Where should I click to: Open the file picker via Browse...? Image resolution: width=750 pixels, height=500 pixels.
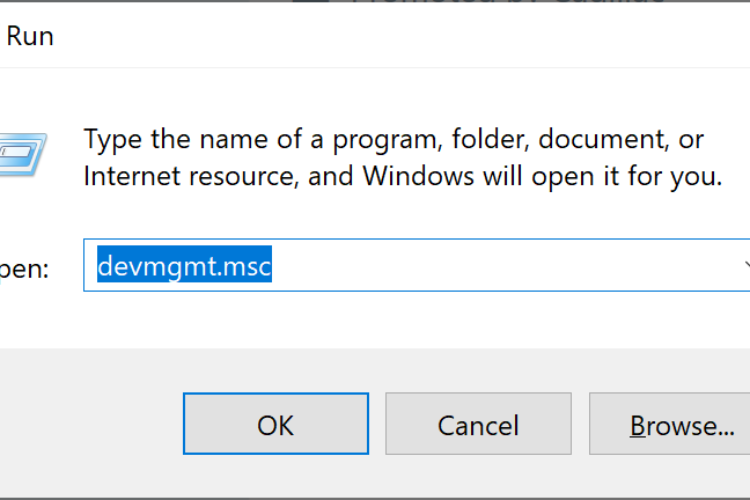pyautogui.click(x=670, y=424)
